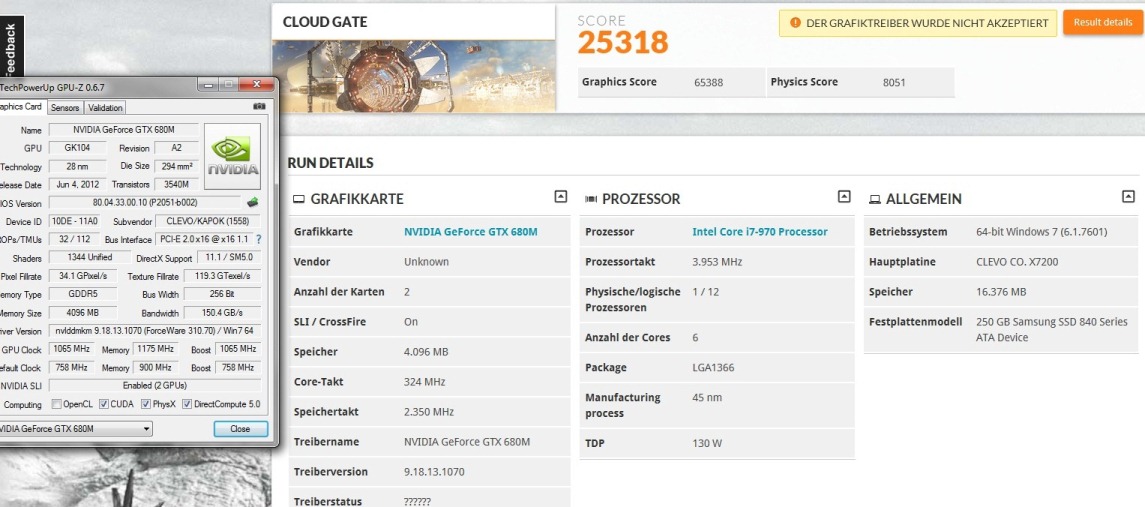Click the Package value LGA1366
This screenshot has width=1145, height=507.
(713, 367)
